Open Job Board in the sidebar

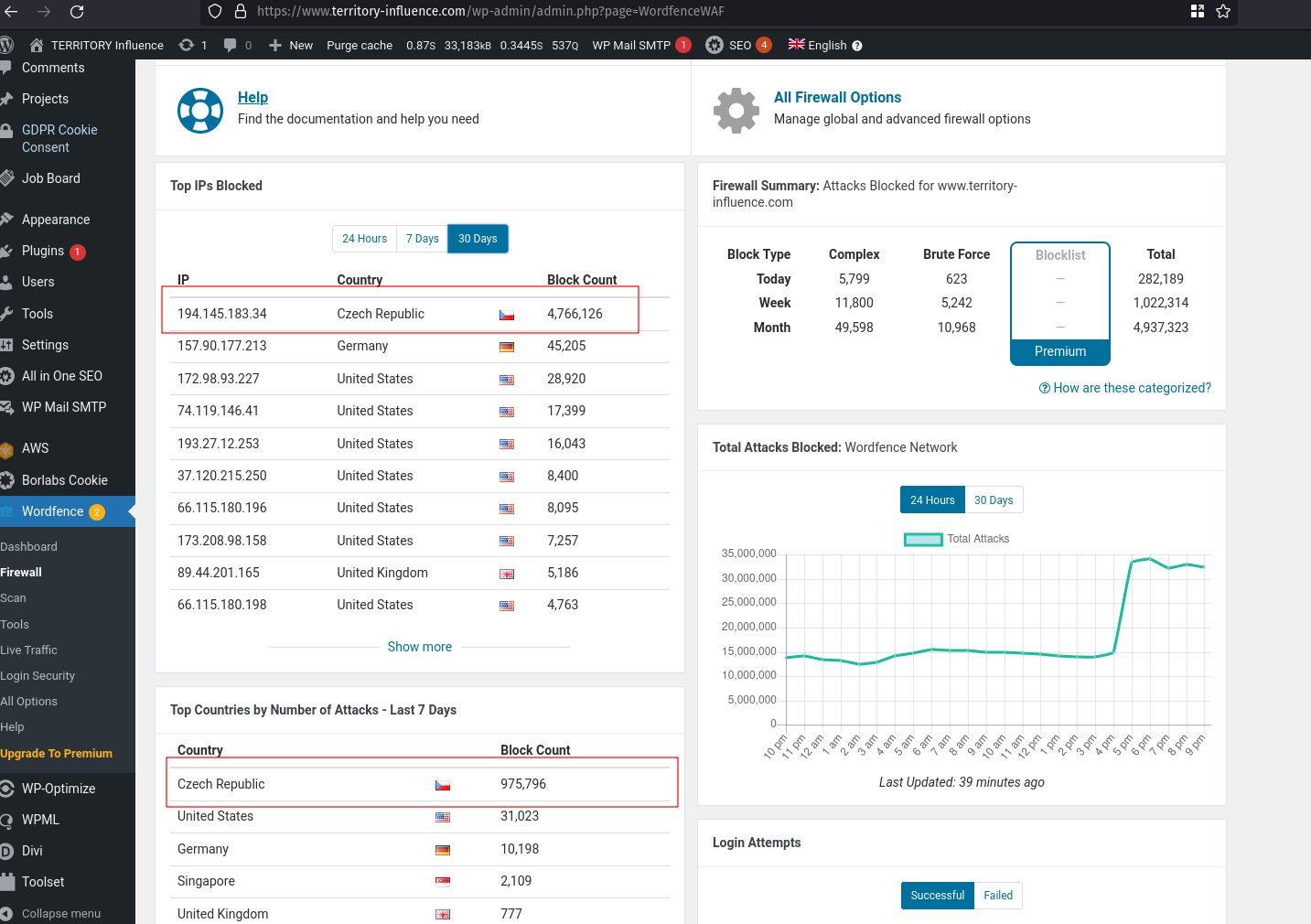coord(51,178)
